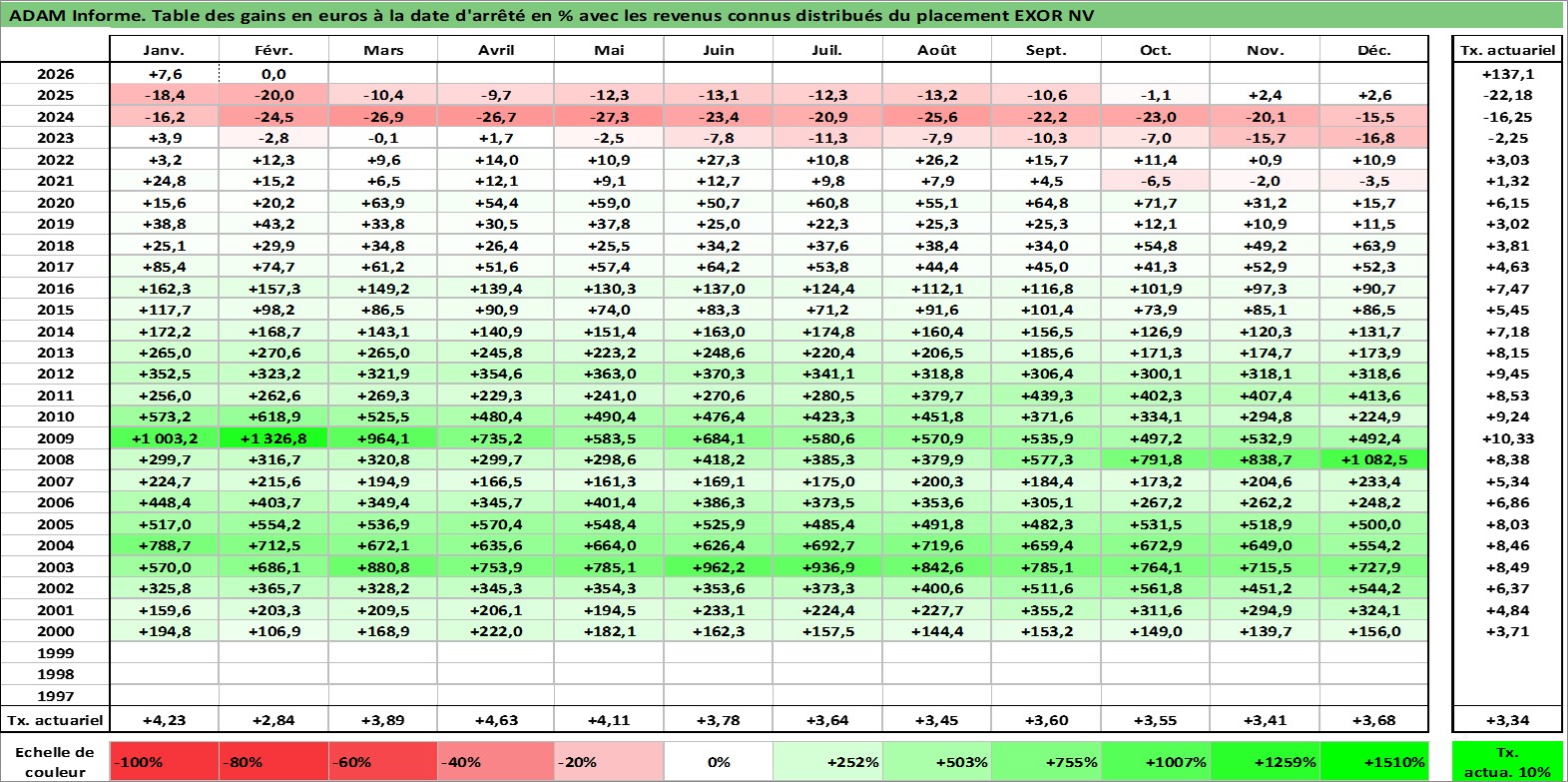Click the +962,2 cell for June 2003
Screen dimensions: 1568x782
click(x=718, y=567)
